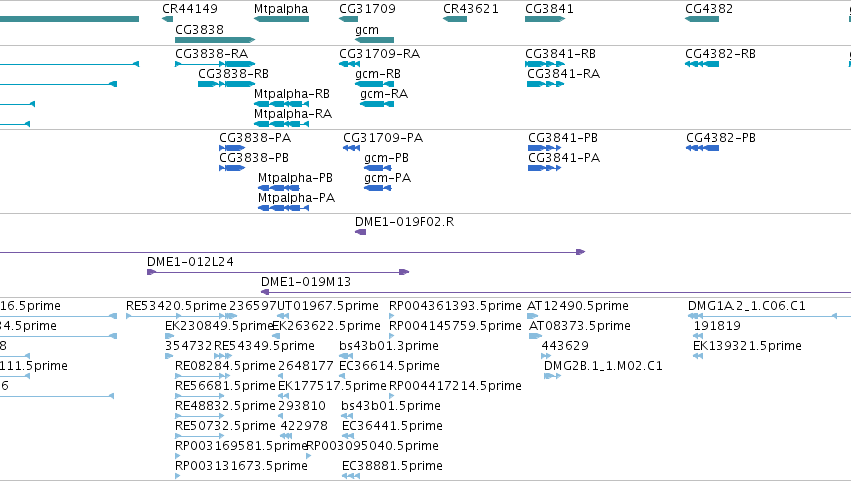Click protein CG4382-PB

click(721, 138)
